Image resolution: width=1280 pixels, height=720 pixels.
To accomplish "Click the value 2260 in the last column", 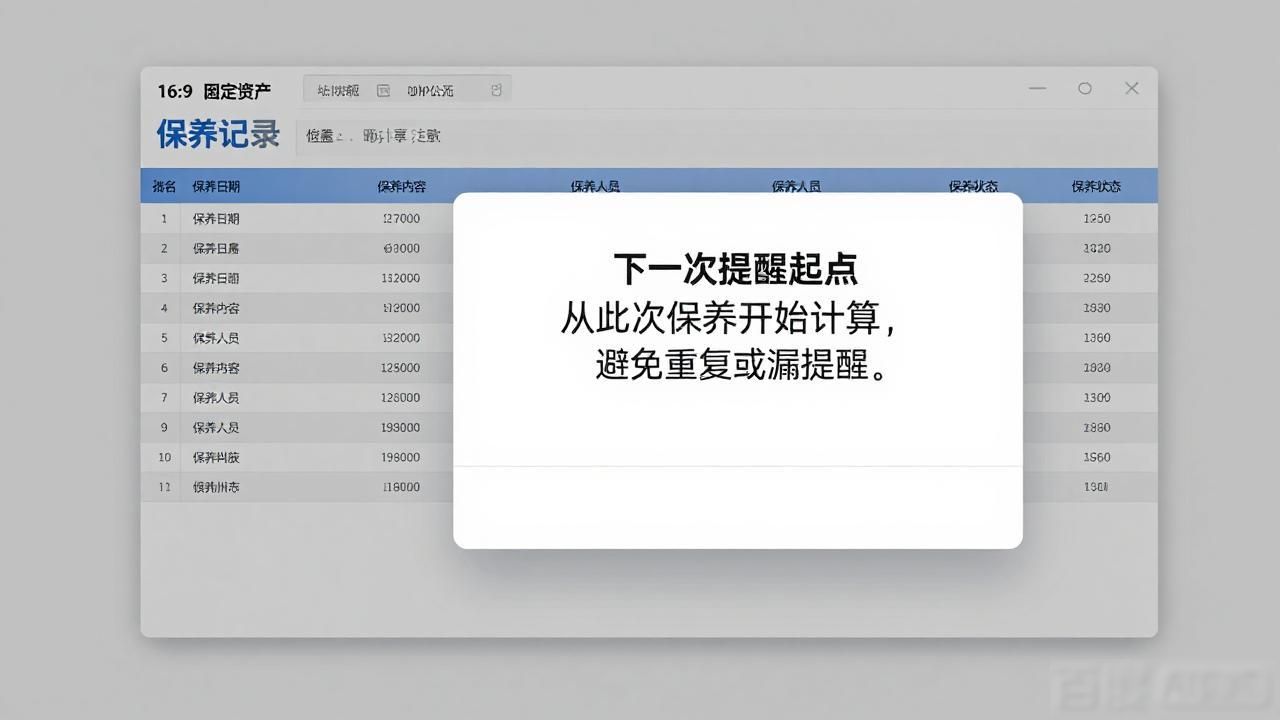I will pos(1097,278).
